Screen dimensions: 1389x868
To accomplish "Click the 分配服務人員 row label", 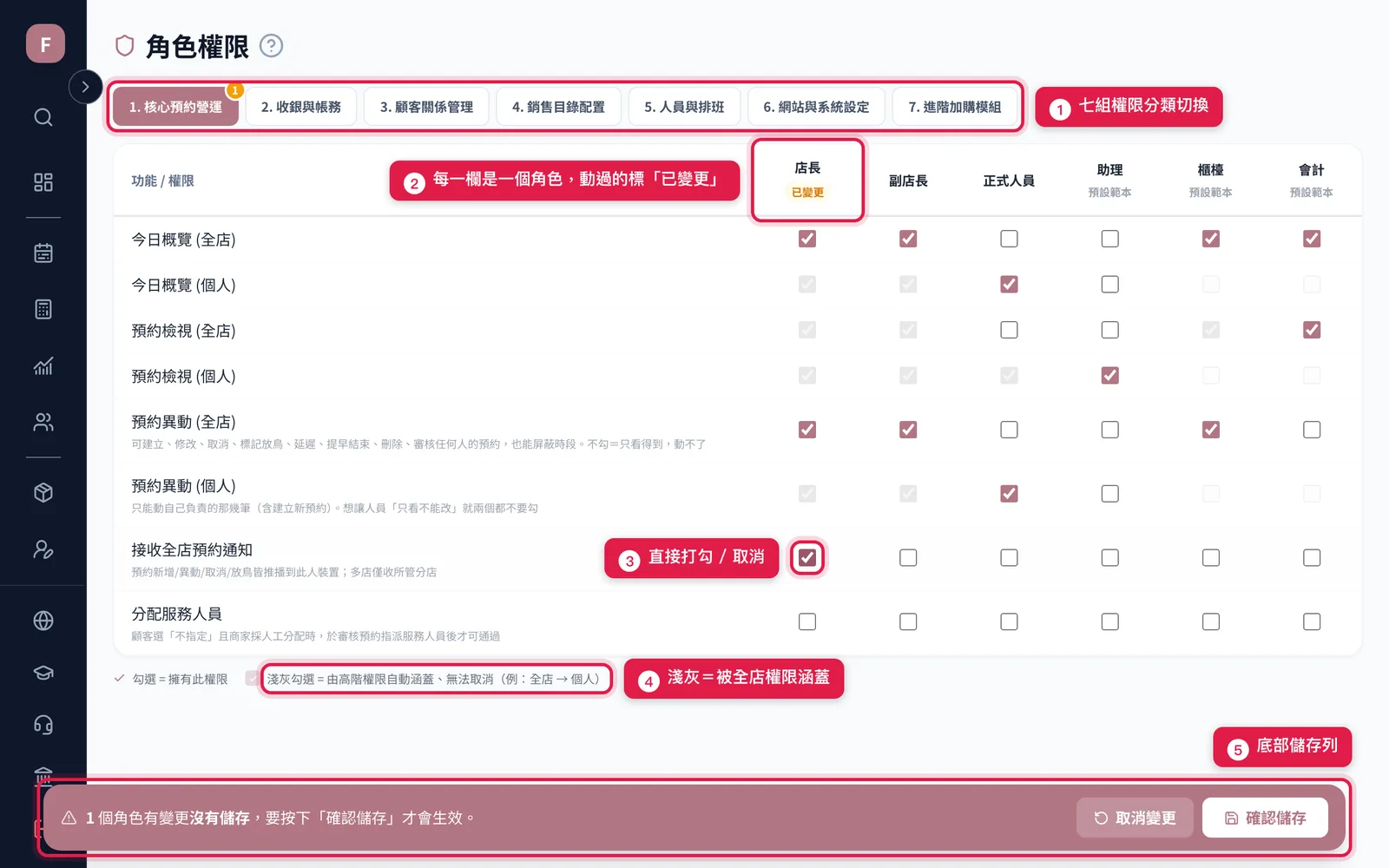I will pos(176,614).
